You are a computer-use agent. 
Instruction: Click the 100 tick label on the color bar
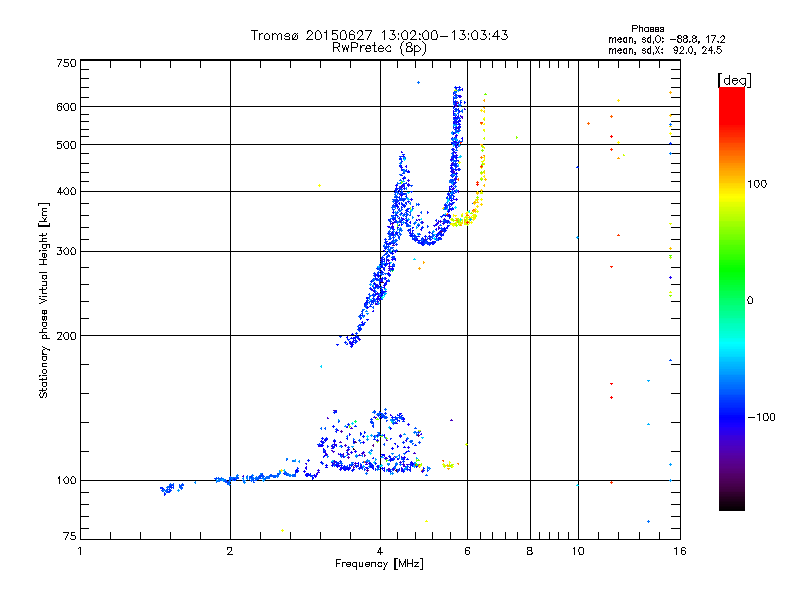[x=757, y=184]
